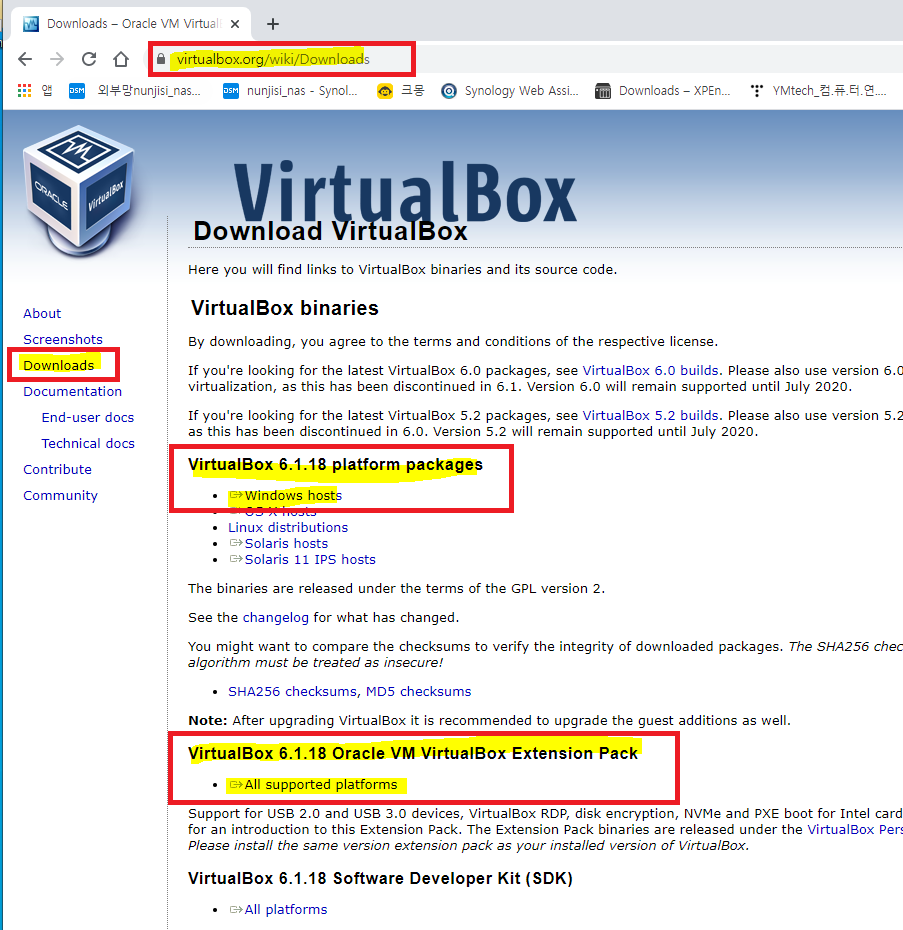Open Technical docs sidebar link
Viewport: 903px width, 930px height.
[x=88, y=444]
